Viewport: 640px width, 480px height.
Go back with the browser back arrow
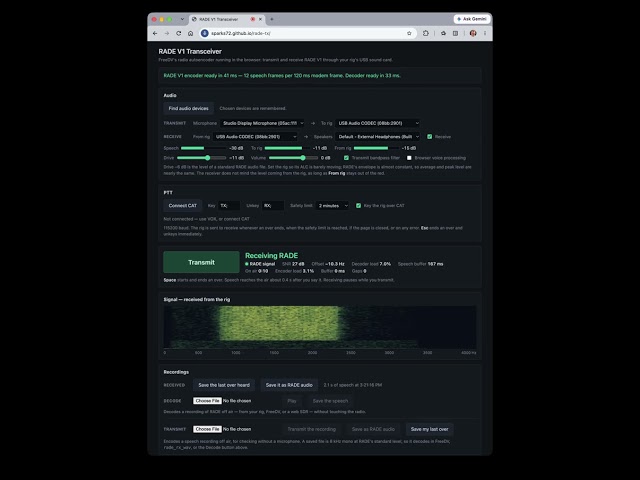point(155,33)
